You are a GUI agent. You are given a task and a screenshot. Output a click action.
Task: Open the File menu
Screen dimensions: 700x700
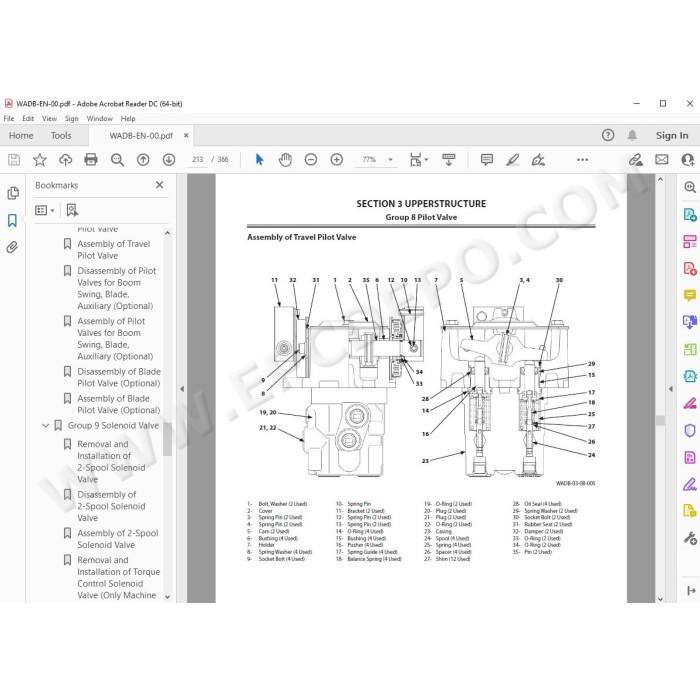[x=8, y=118]
